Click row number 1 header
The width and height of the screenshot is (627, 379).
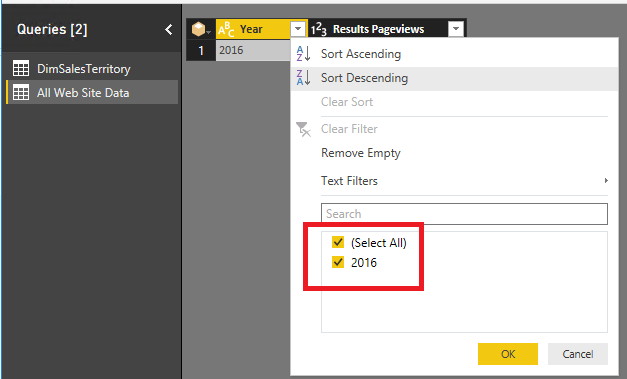201,50
